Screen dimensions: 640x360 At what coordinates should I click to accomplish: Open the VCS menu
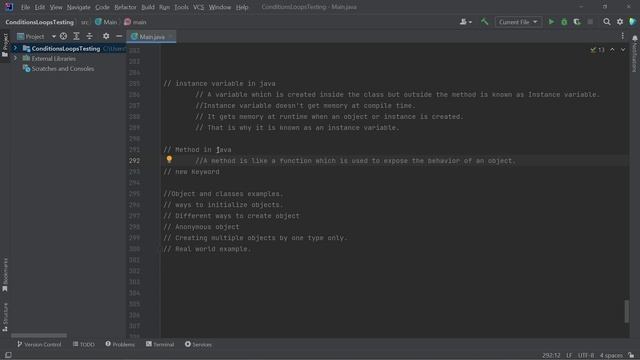click(198, 7)
